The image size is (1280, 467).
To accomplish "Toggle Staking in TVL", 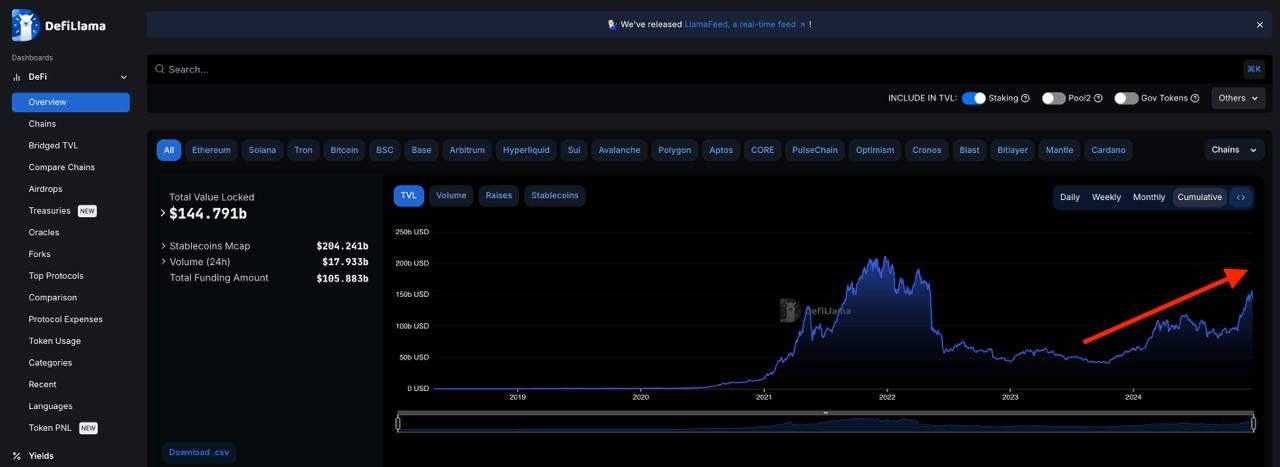I will [973, 98].
